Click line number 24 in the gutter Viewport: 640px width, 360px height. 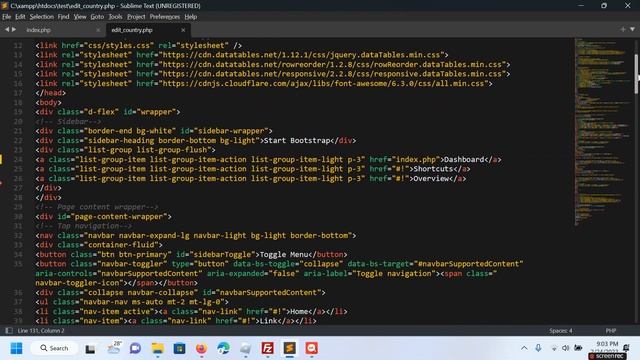(18, 160)
